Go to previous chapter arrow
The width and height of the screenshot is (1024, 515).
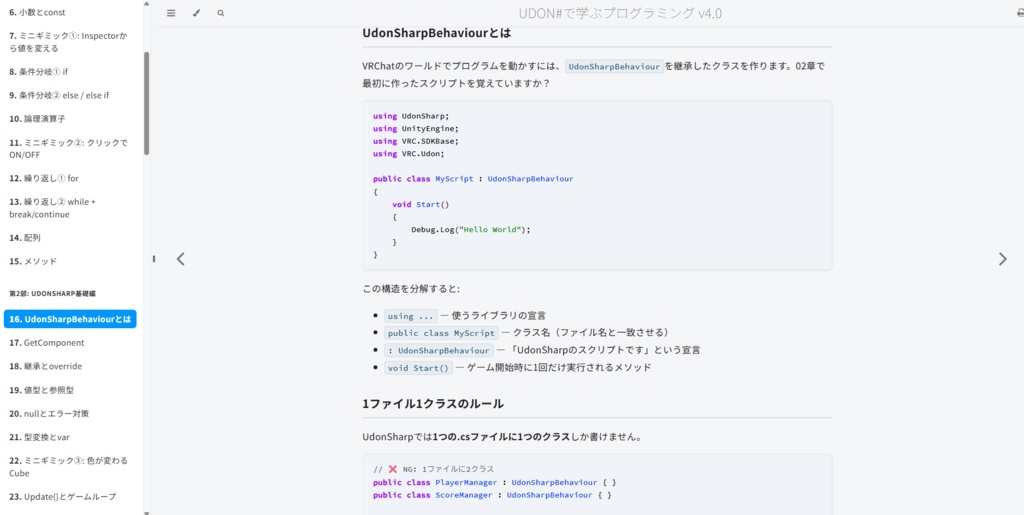click(x=181, y=259)
